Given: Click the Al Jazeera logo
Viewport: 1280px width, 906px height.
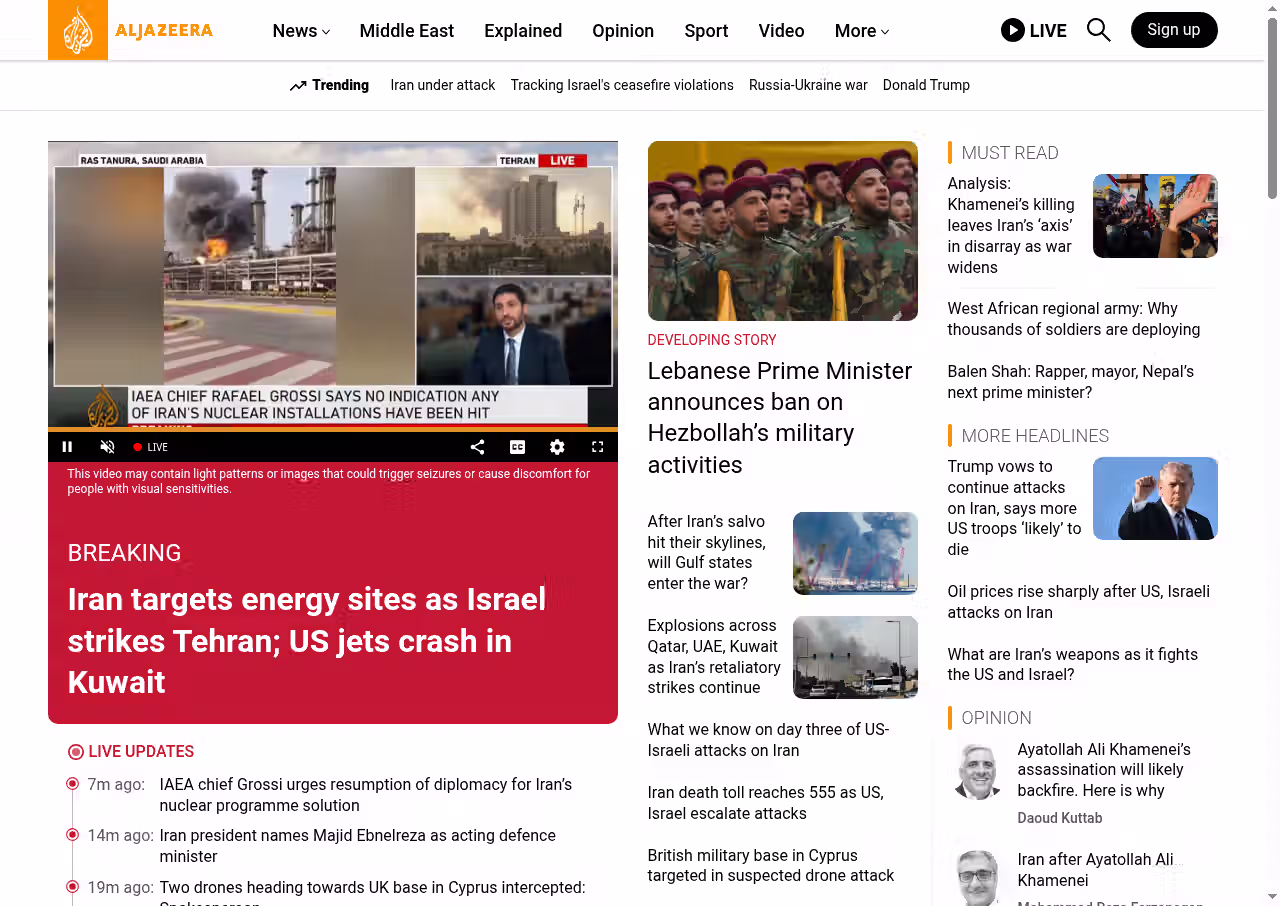Looking at the screenshot, I should 131,30.
